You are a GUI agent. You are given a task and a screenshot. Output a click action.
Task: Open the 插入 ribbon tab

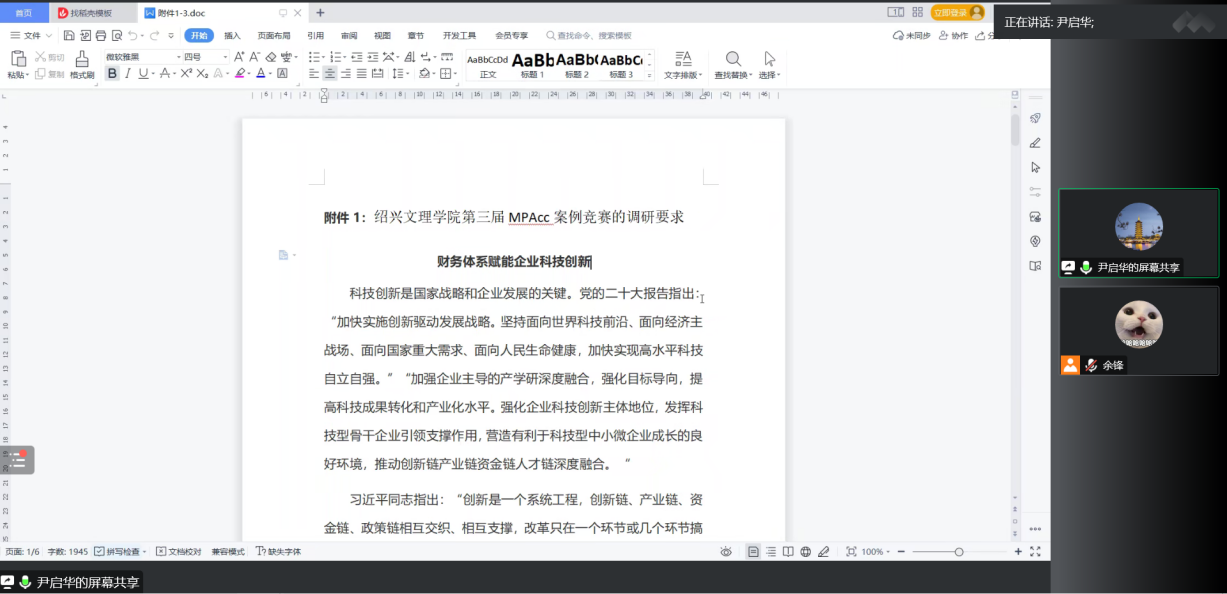[x=232, y=35]
